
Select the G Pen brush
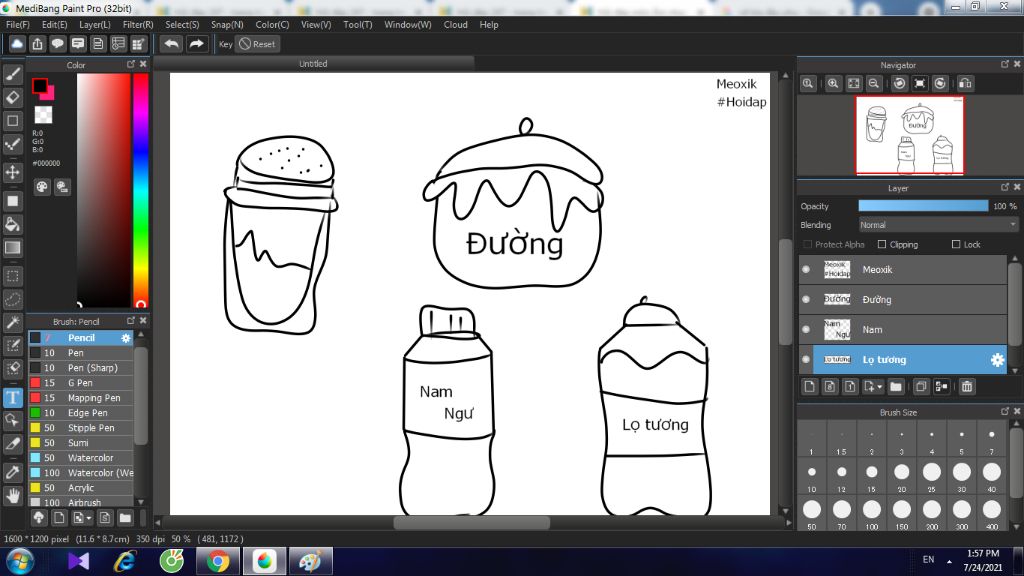tap(81, 383)
